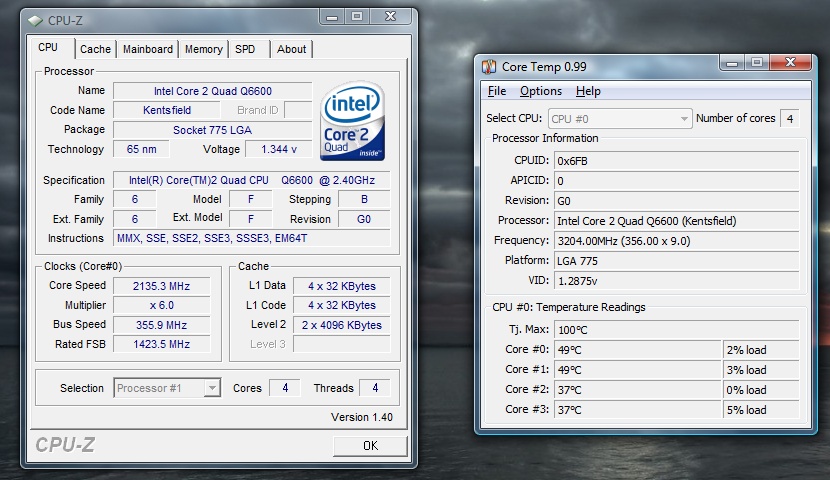Click the Core #0 '2% load' field
This screenshot has height=480, width=830.
coord(761,350)
